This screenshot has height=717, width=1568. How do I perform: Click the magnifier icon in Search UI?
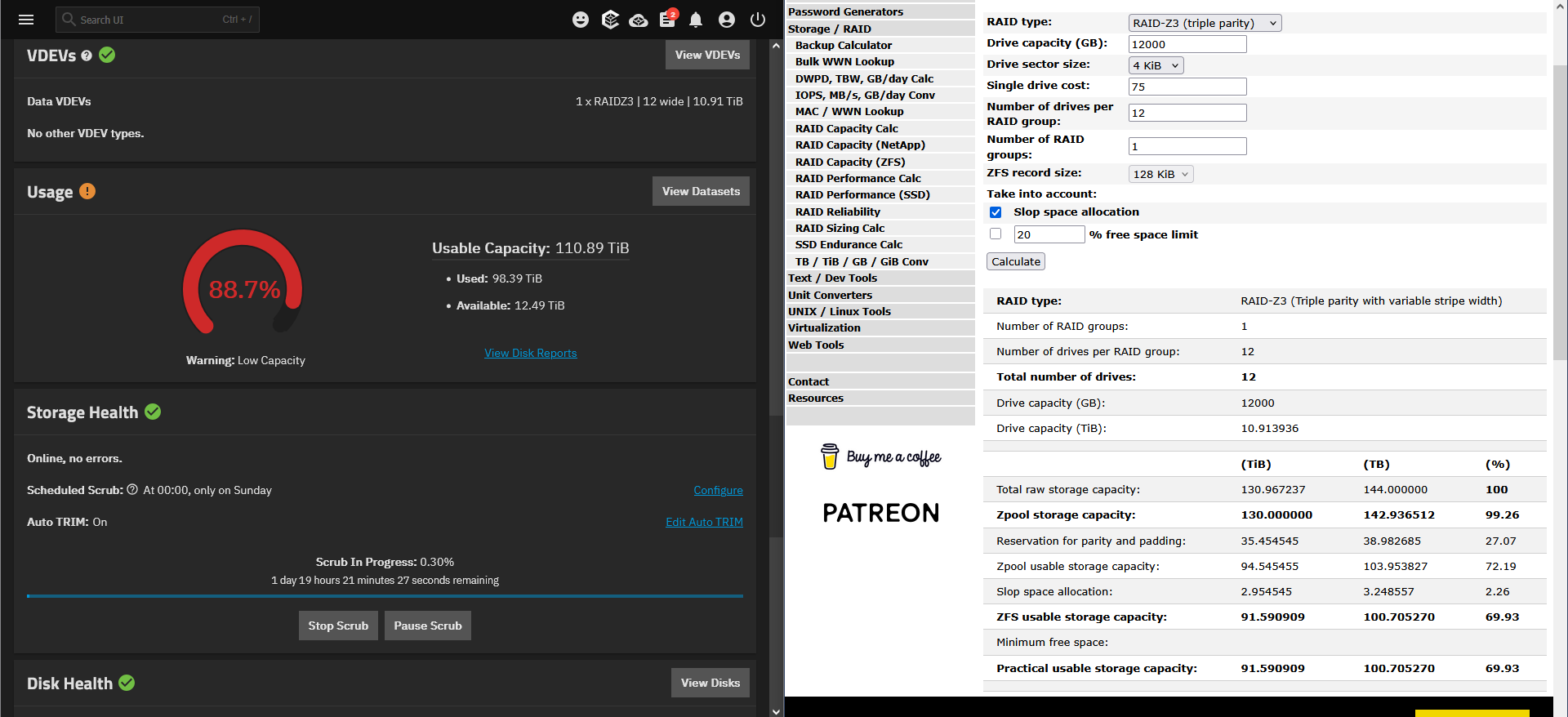click(69, 20)
